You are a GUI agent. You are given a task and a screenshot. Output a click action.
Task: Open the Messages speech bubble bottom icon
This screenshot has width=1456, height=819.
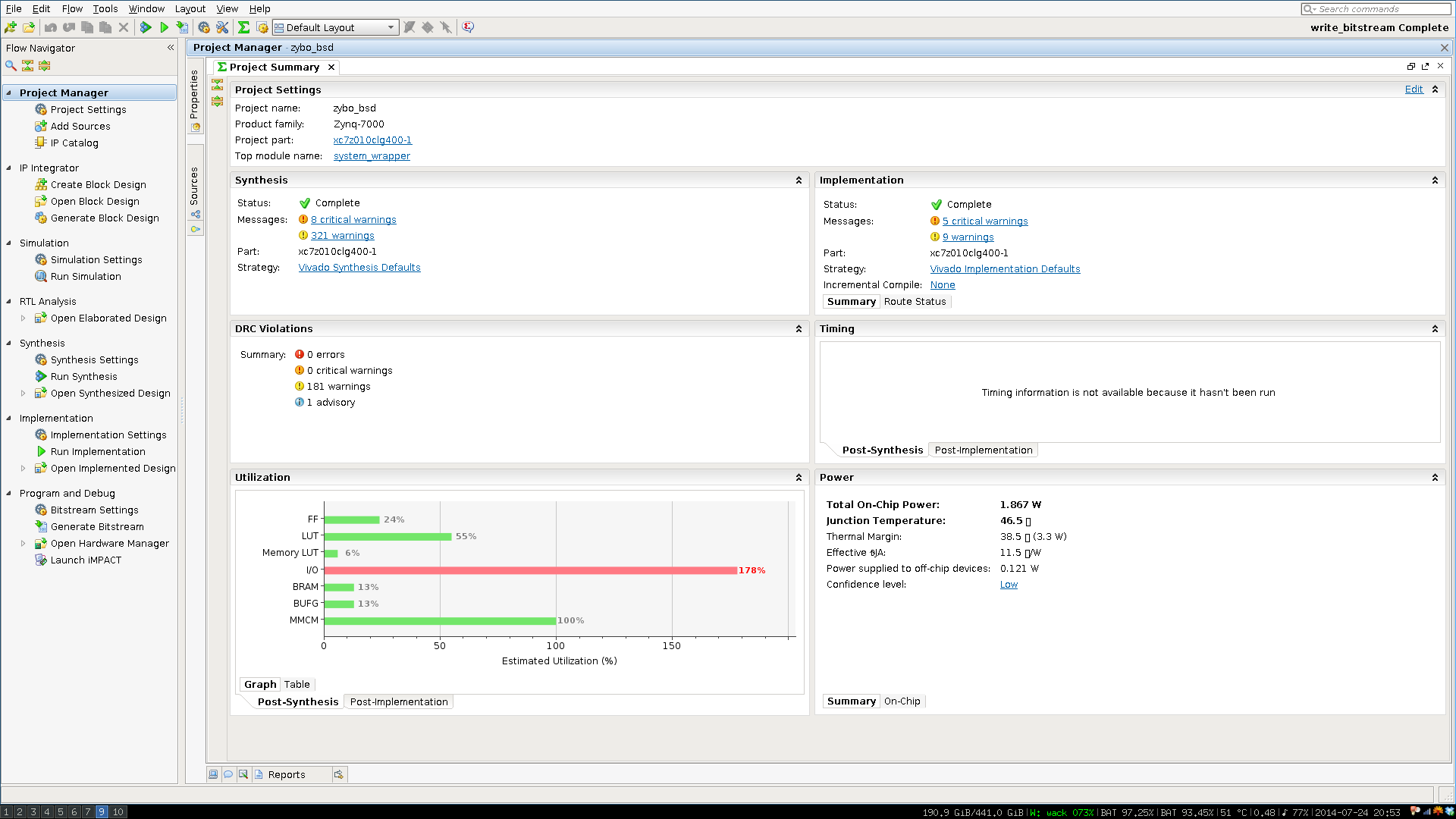(228, 774)
